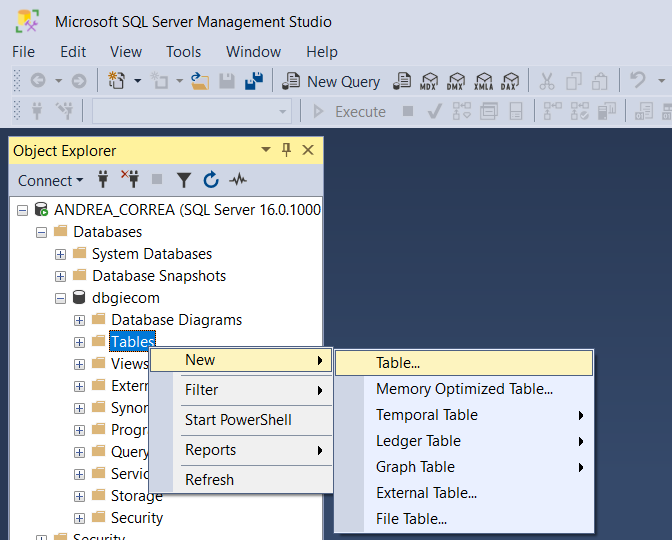This screenshot has width=672, height=540.
Task: Click the Object Explorer Refresh icon
Action: click(x=211, y=180)
